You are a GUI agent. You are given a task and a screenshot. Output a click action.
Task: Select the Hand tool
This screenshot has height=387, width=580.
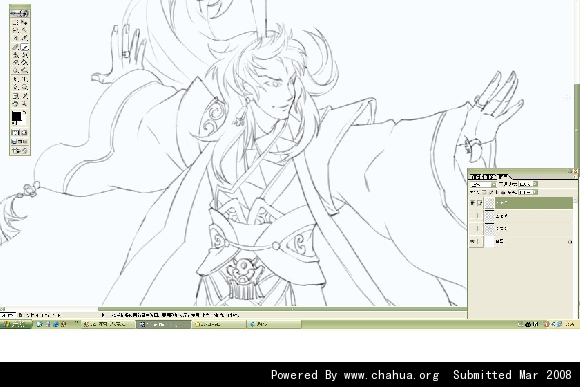pyautogui.click(x=16, y=104)
